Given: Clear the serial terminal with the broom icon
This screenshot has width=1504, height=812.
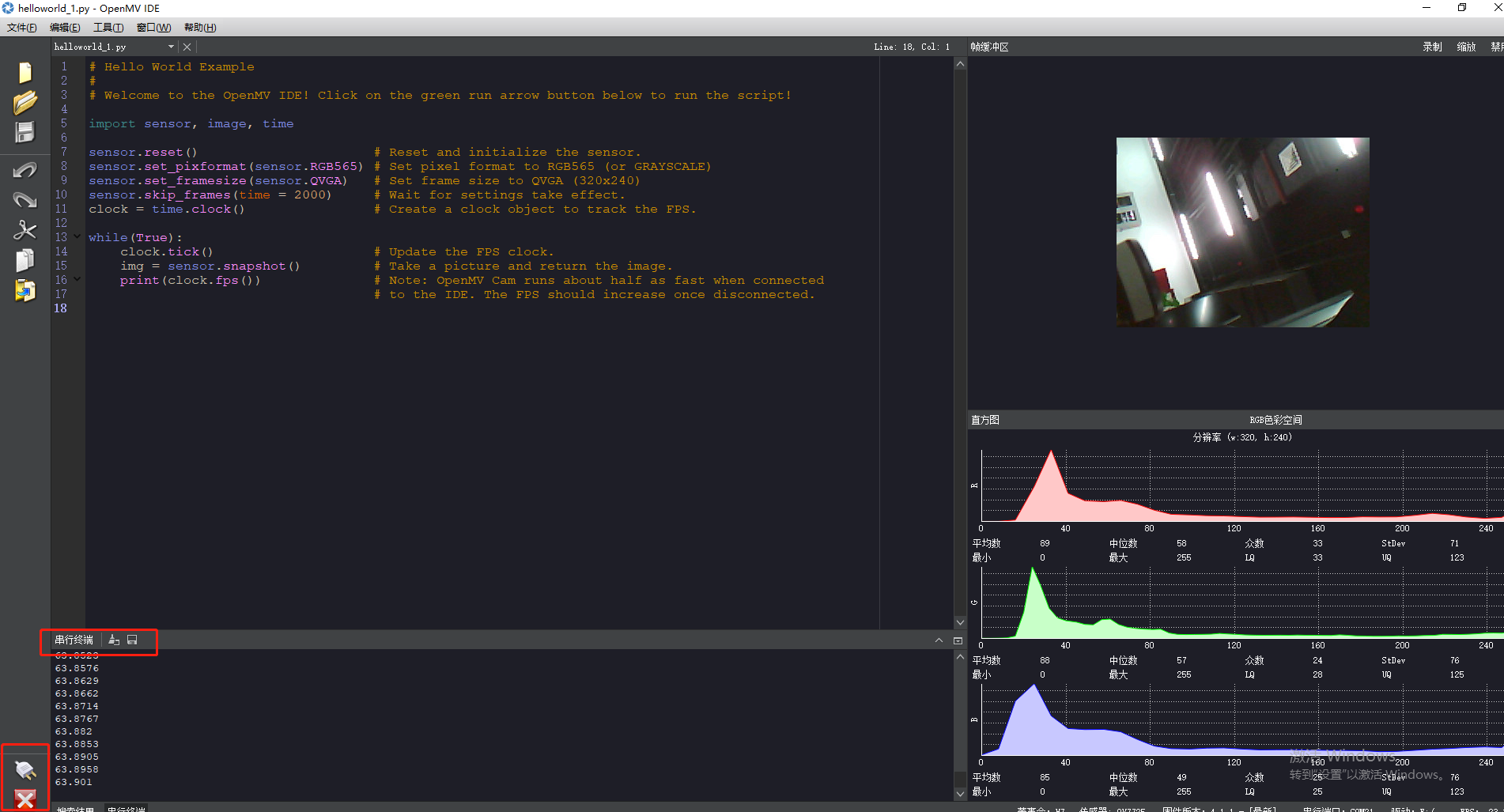Looking at the screenshot, I should (x=114, y=640).
